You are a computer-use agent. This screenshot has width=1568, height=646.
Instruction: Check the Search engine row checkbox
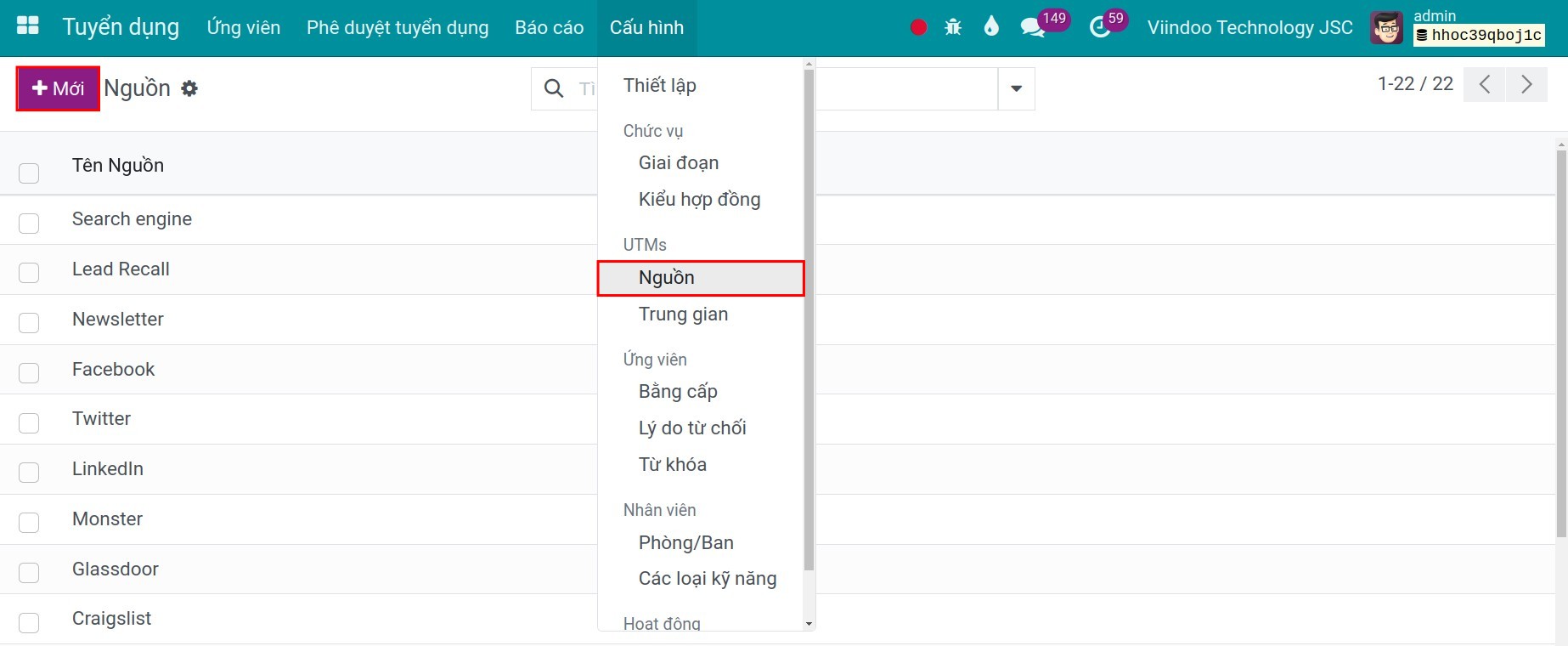point(29,224)
